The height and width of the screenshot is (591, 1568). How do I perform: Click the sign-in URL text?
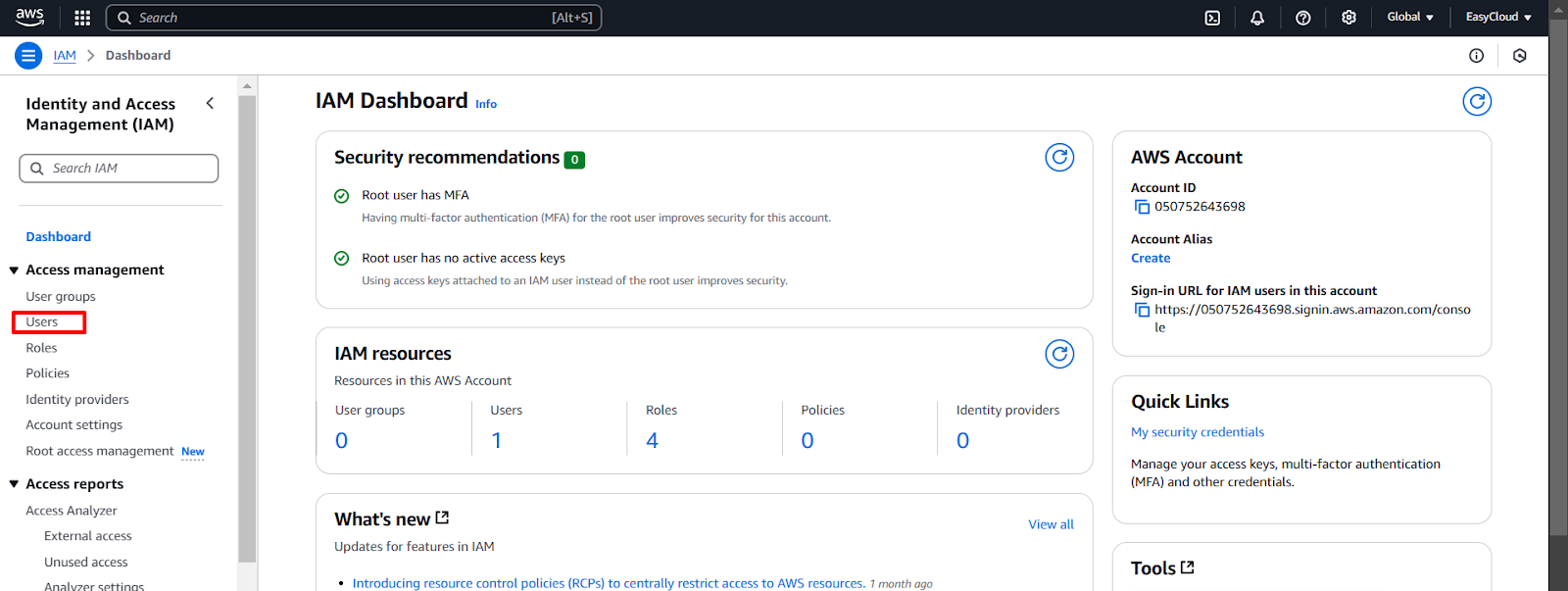point(1312,319)
